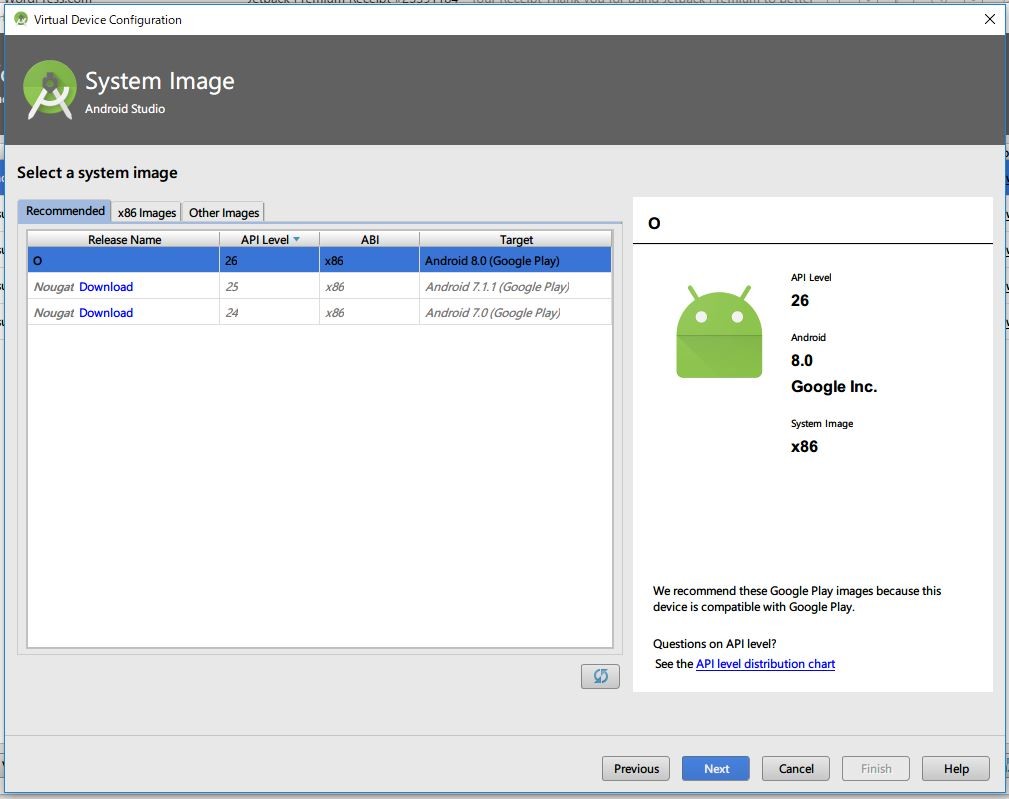Viewport: 1009px width, 799px height.
Task: Close the Virtual Device Configuration dialog
Action: tap(990, 19)
